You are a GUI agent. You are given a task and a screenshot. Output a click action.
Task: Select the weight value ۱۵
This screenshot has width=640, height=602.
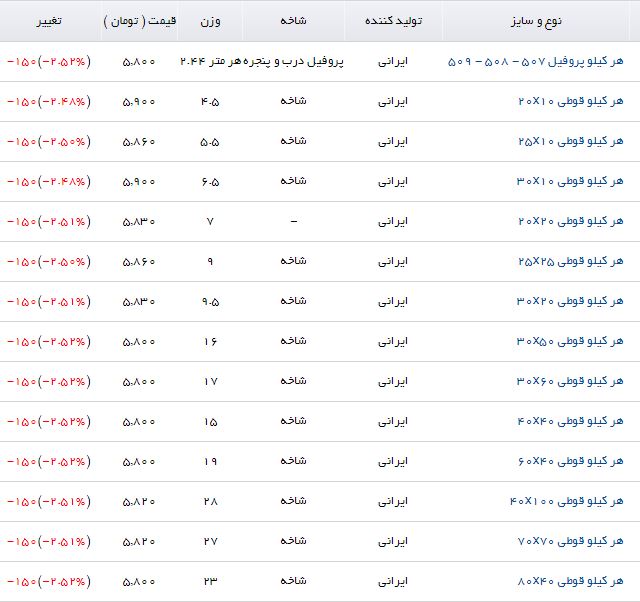pos(210,422)
